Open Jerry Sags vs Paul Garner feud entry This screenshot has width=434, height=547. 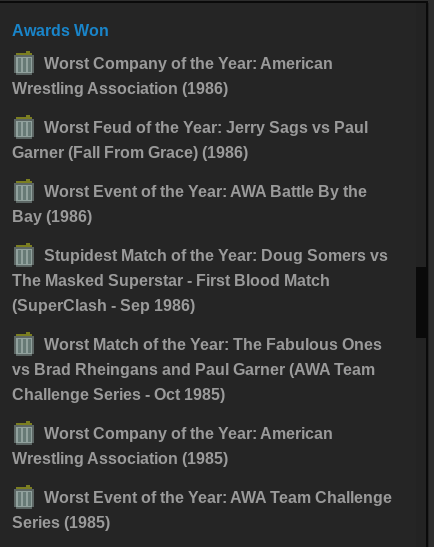pos(190,140)
